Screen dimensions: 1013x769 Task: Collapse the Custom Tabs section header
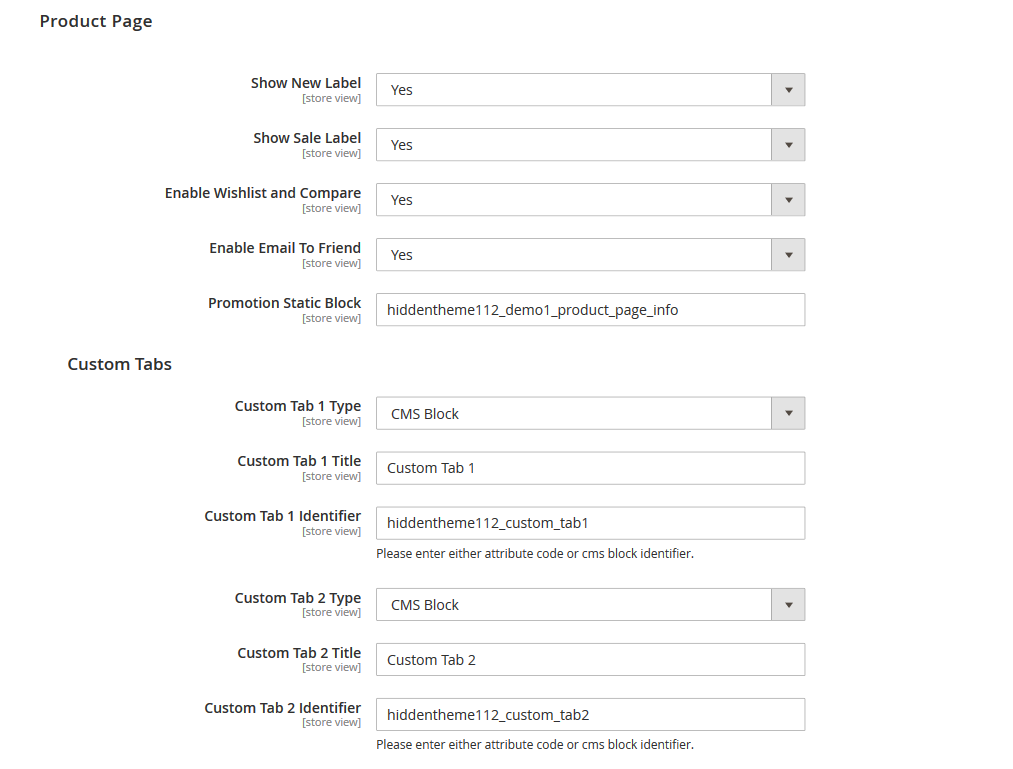(x=119, y=364)
